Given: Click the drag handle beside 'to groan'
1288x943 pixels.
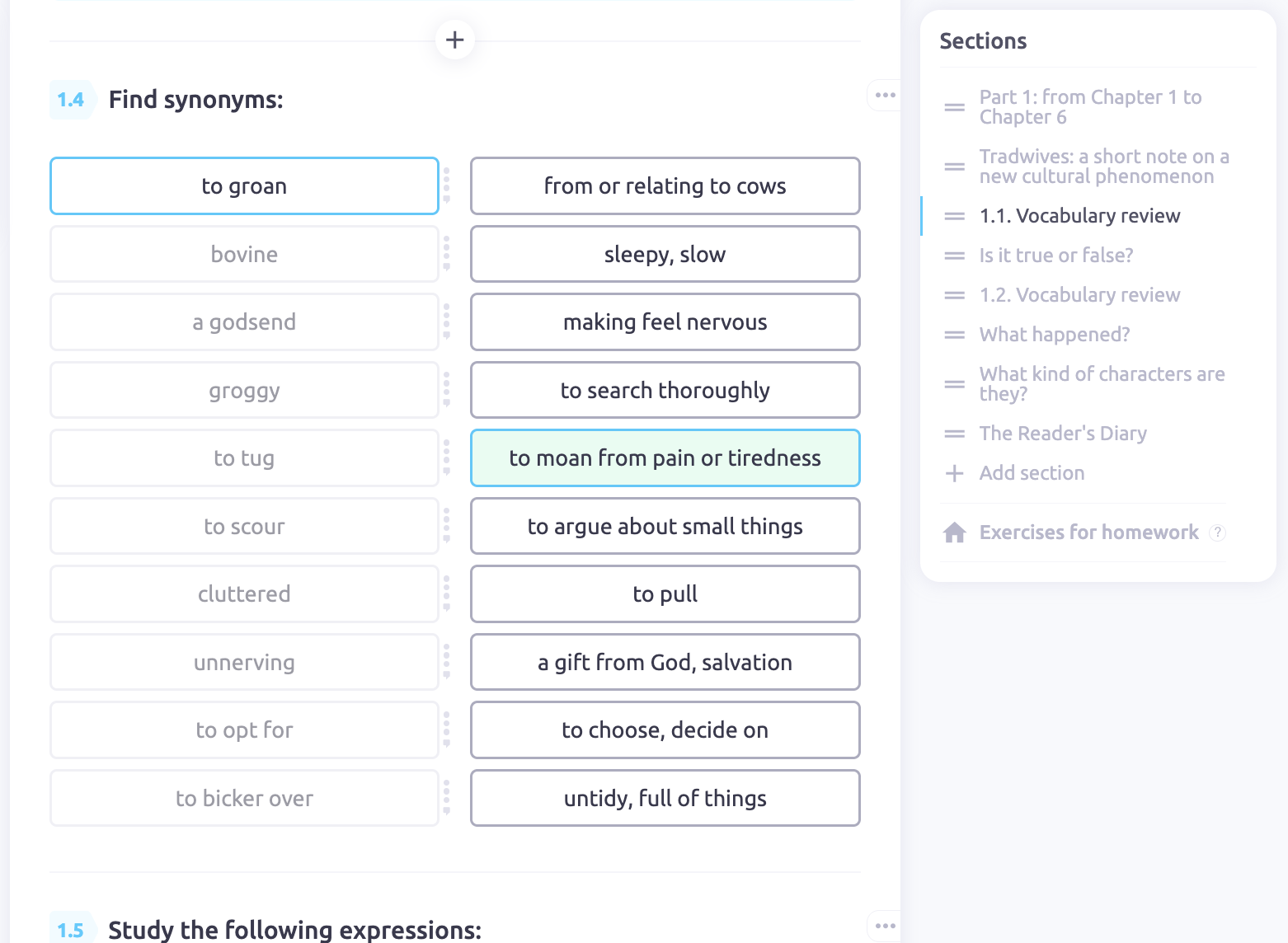Looking at the screenshot, I should tap(446, 185).
